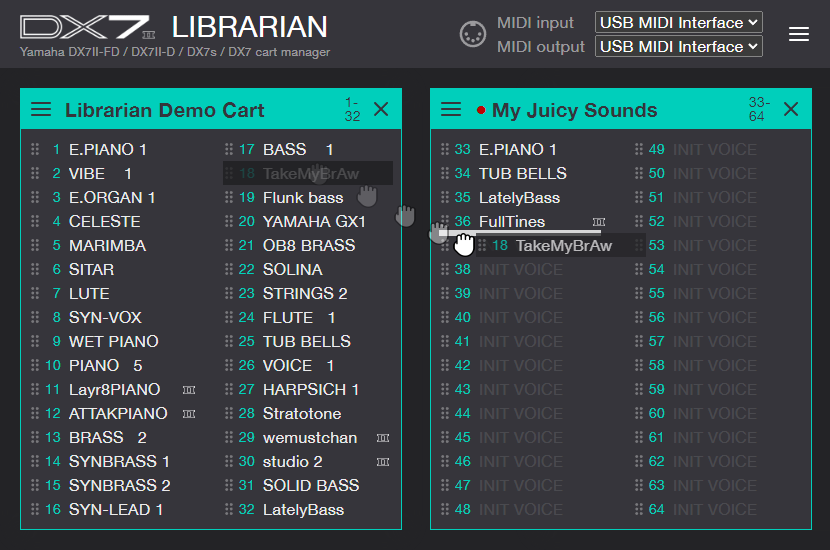This screenshot has height=550, width=830.
Task: Select voice 57 INIT VOICE
Action: [x=715, y=341]
